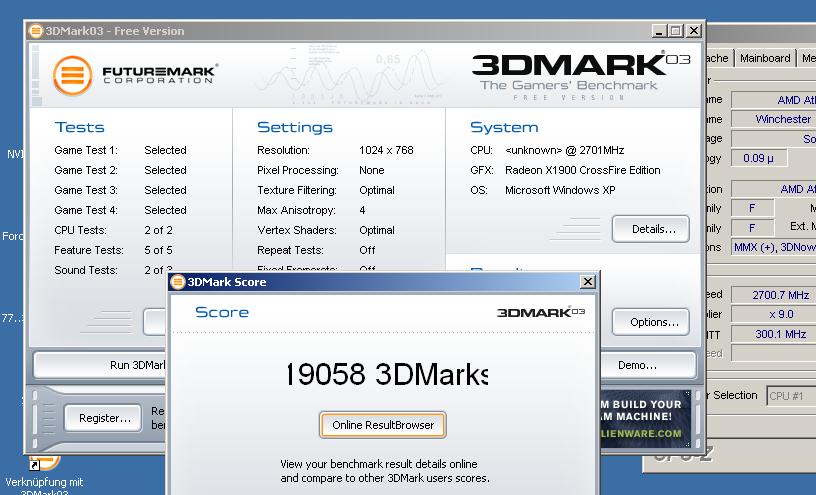Click the Winchester code name field in CPU-Z
The image size is (816, 495).
click(x=774, y=119)
